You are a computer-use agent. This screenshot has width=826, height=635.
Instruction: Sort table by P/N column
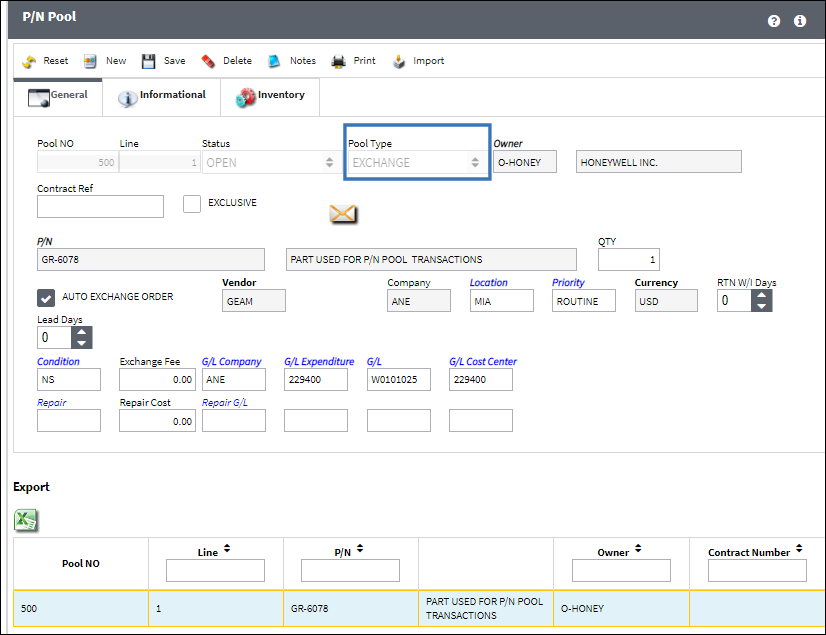(x=360, y=549)
